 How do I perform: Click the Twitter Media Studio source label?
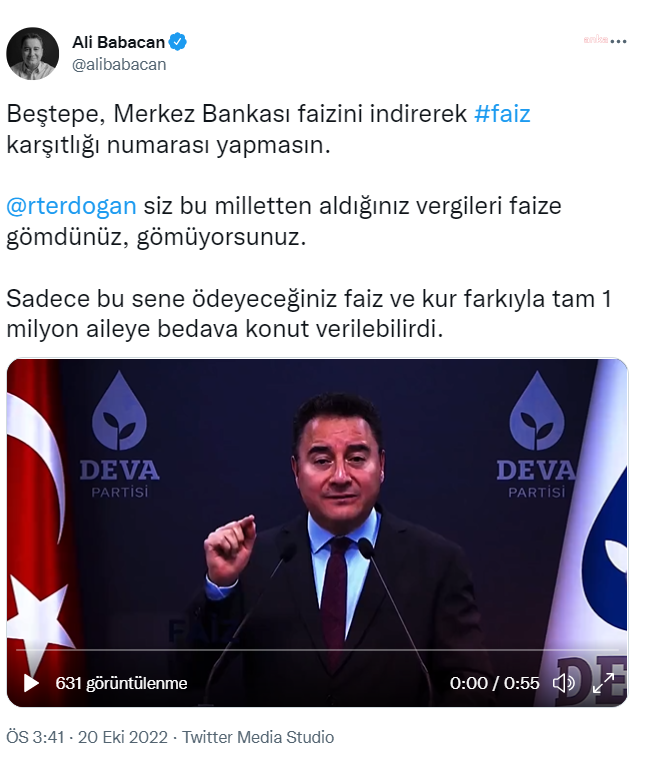[258, 737]
